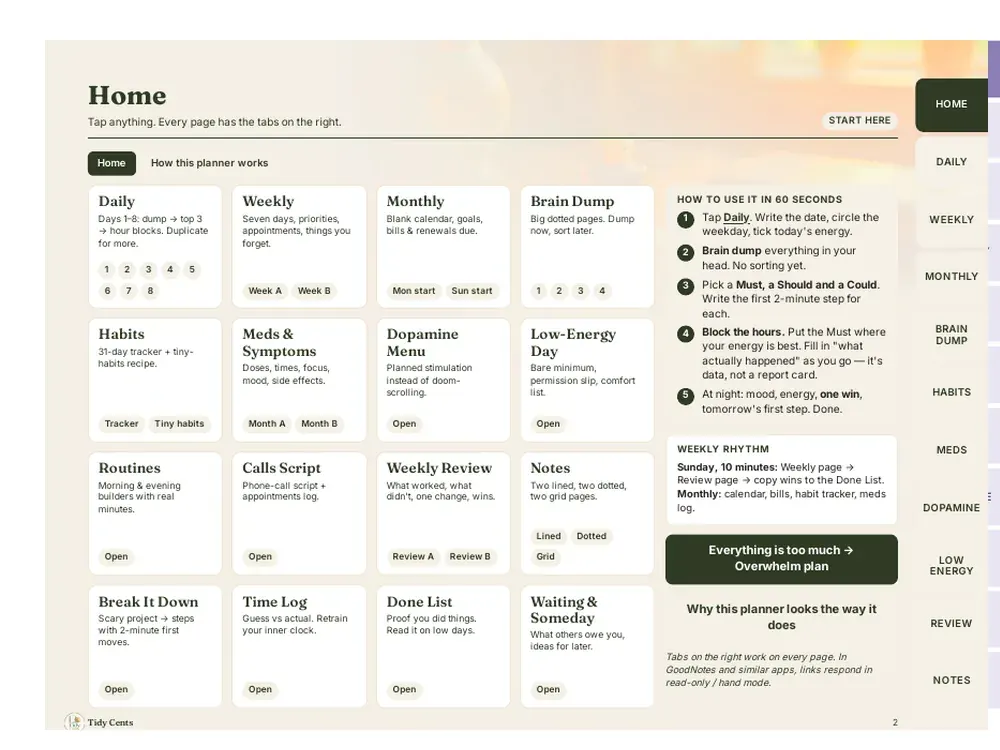1000x750 pixels.
Task: Open the HABITS side tab
Action: pos(951,392)
